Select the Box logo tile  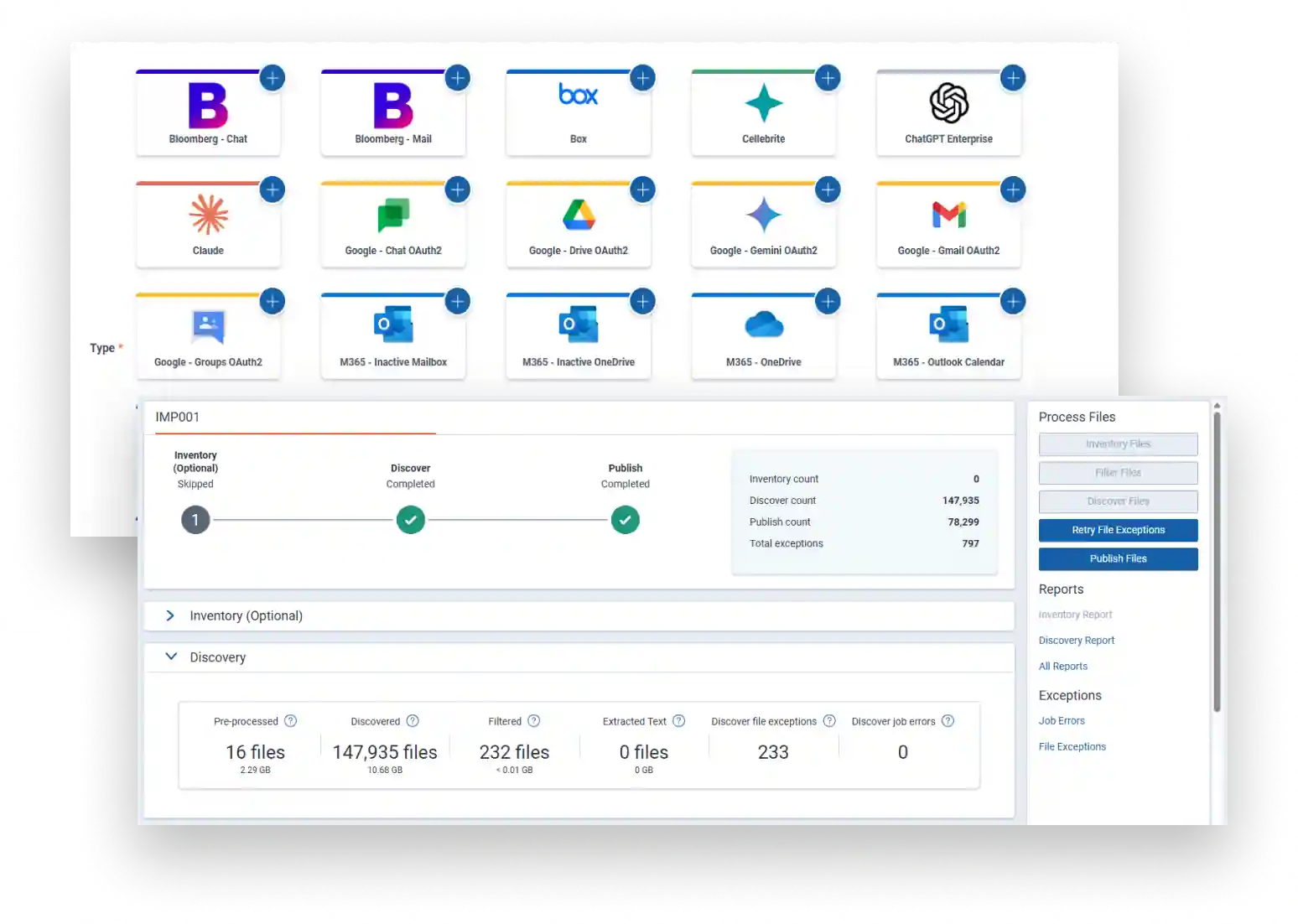(579, 94)
